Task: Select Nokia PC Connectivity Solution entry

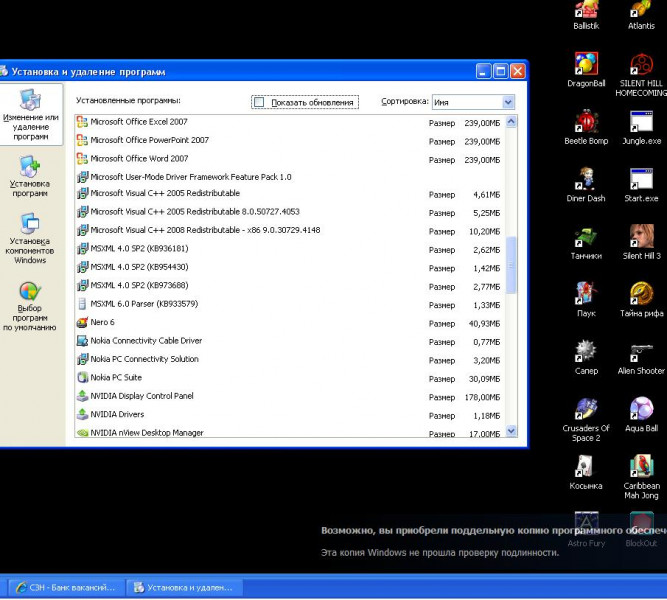Action: coord(289,360)
